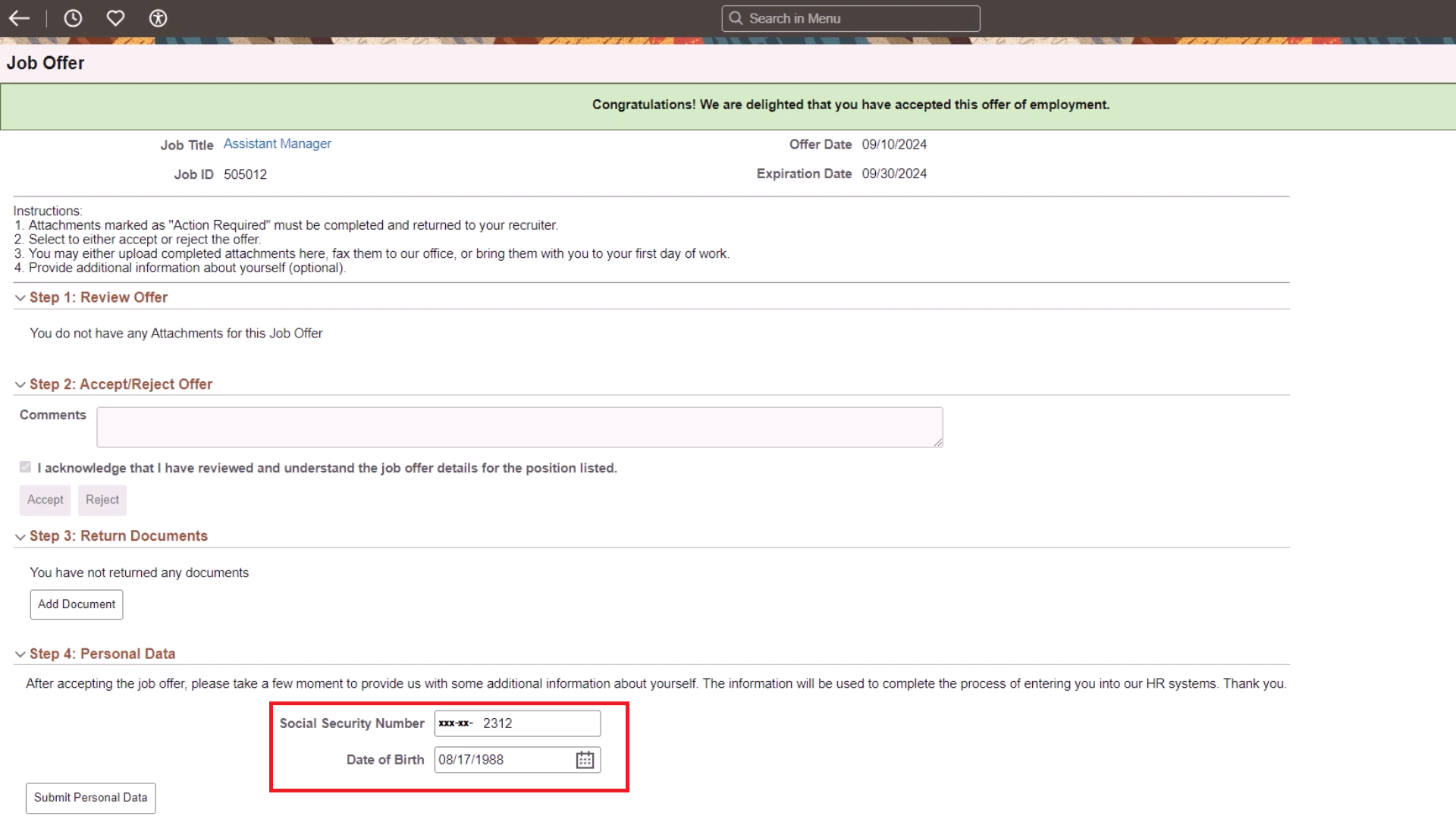Click the back arrow navigation icon

[x=19, y=18]
